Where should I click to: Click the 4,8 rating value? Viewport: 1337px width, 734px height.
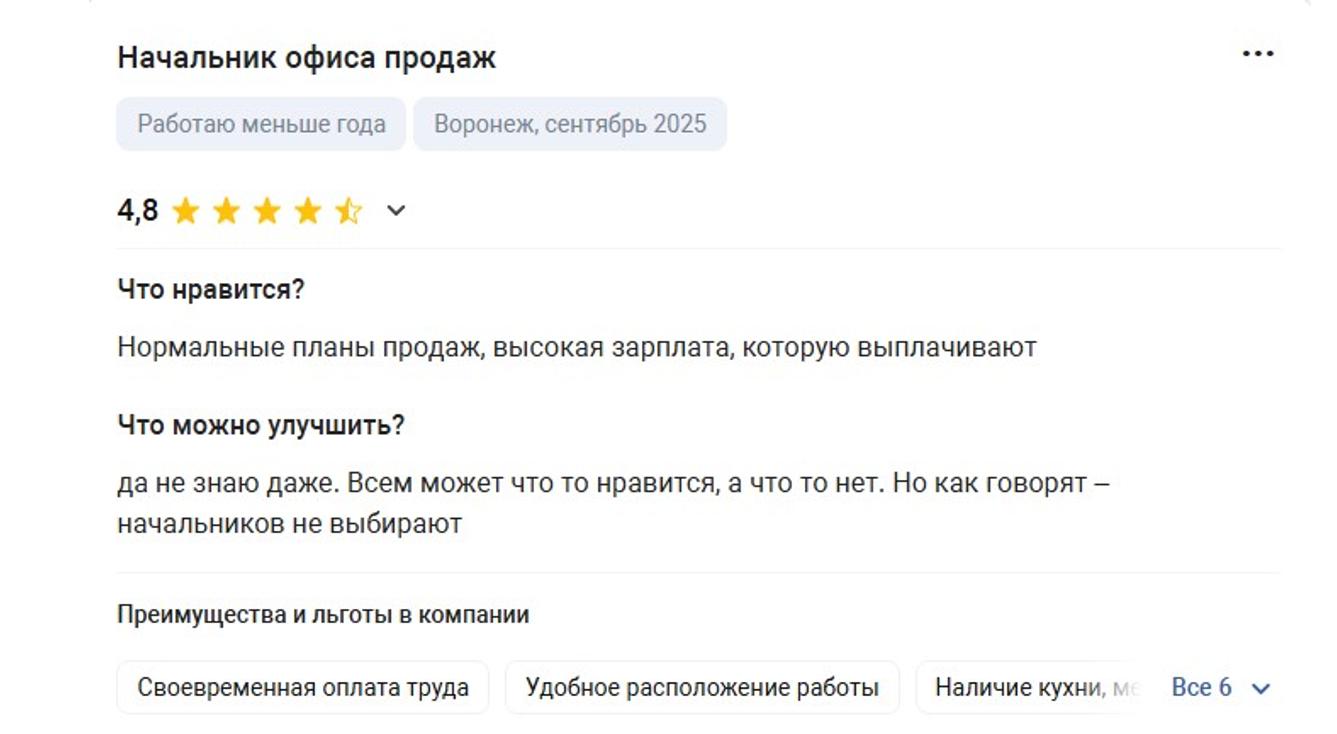[x=138, y=210]
